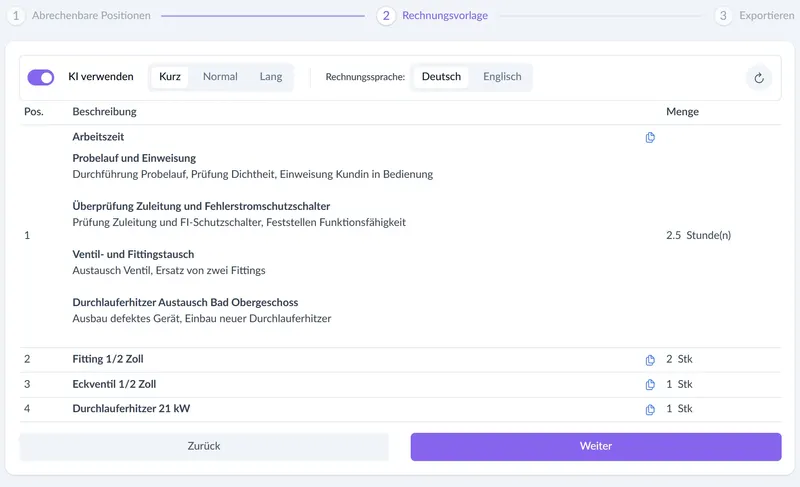Click the Ausbau defektes Gerät description line
Image resolution: width=800 pixels, height=487 pixels.
click(x=202, y=319)
